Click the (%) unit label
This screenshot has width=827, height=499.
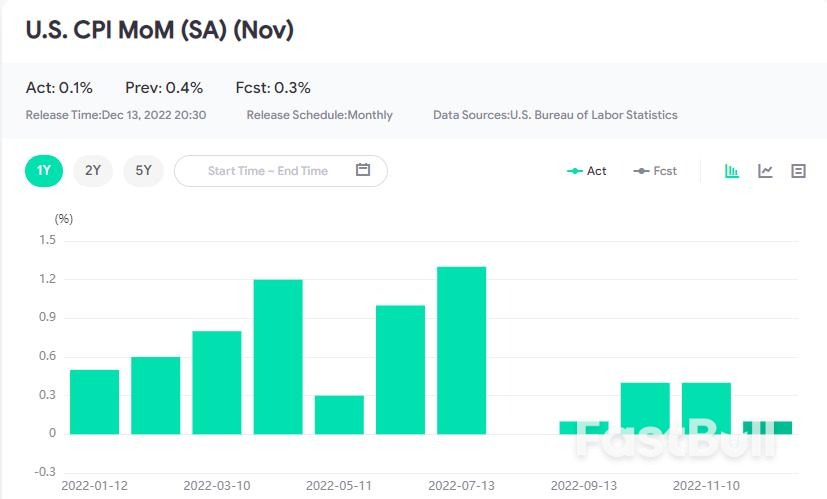tap(64, 218)
